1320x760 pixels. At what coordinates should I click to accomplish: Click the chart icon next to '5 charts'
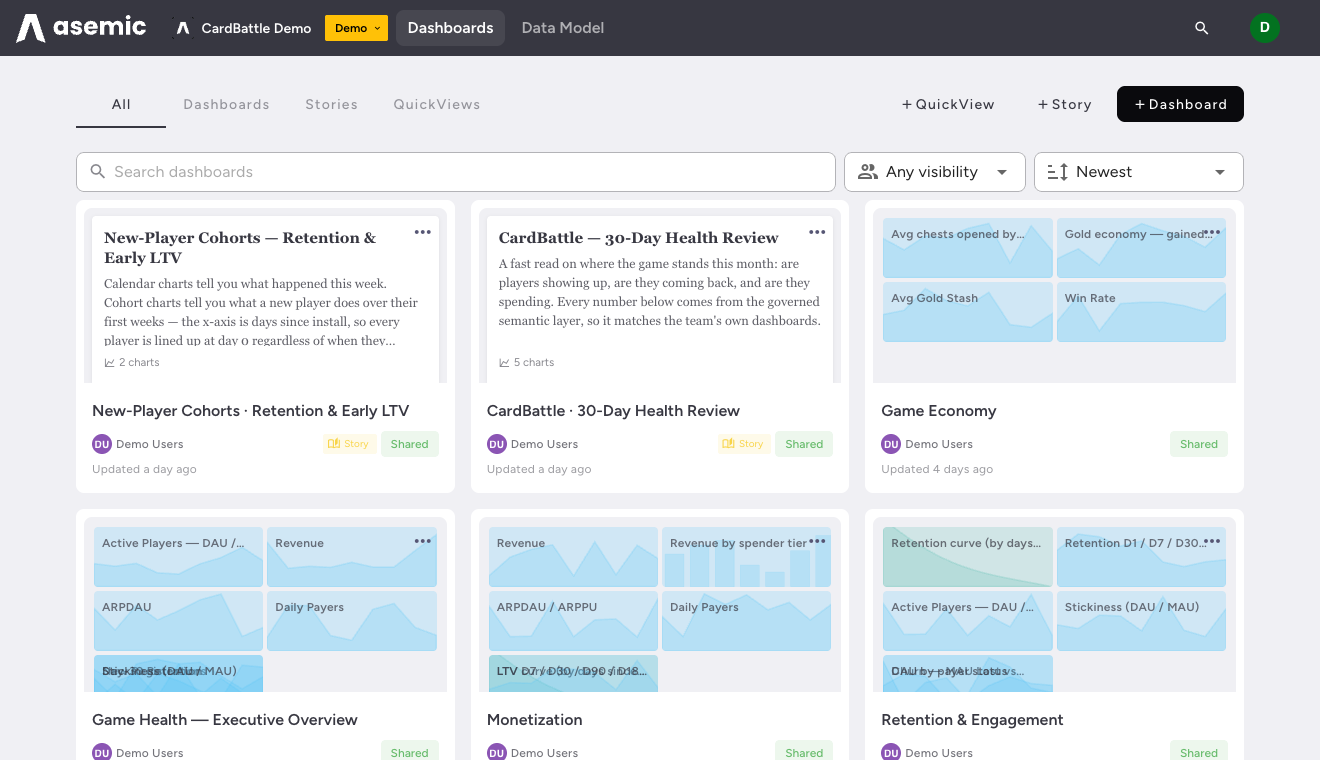coord(504,362)
